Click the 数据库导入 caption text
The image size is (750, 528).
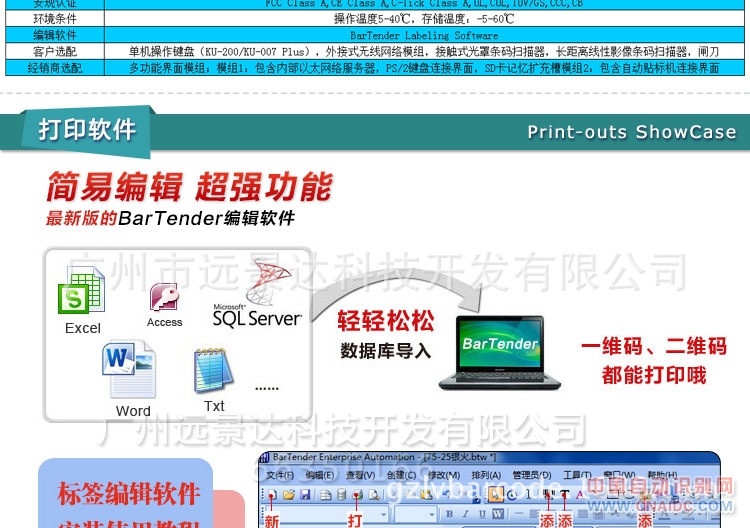tap(386, 351)
